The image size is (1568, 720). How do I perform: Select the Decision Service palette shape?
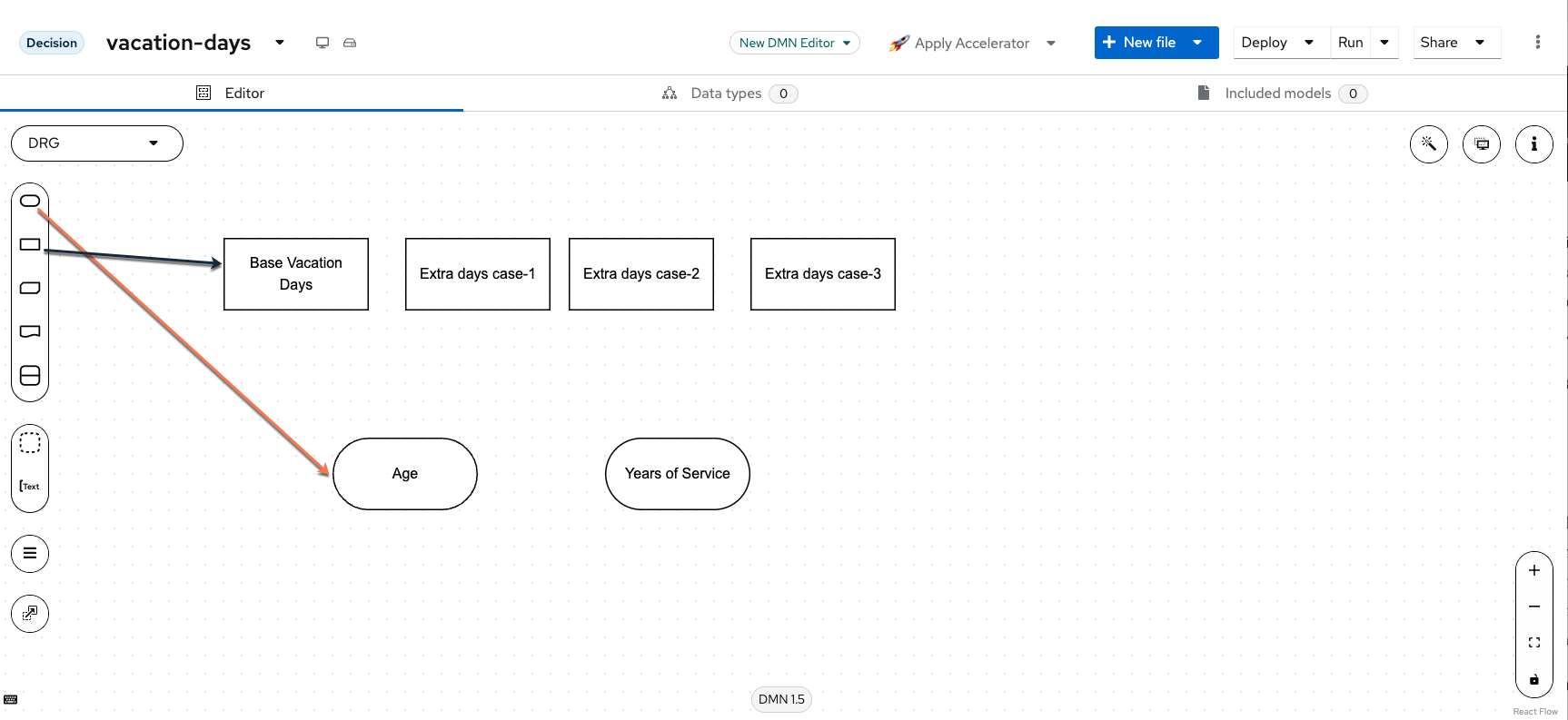(30, 375)
